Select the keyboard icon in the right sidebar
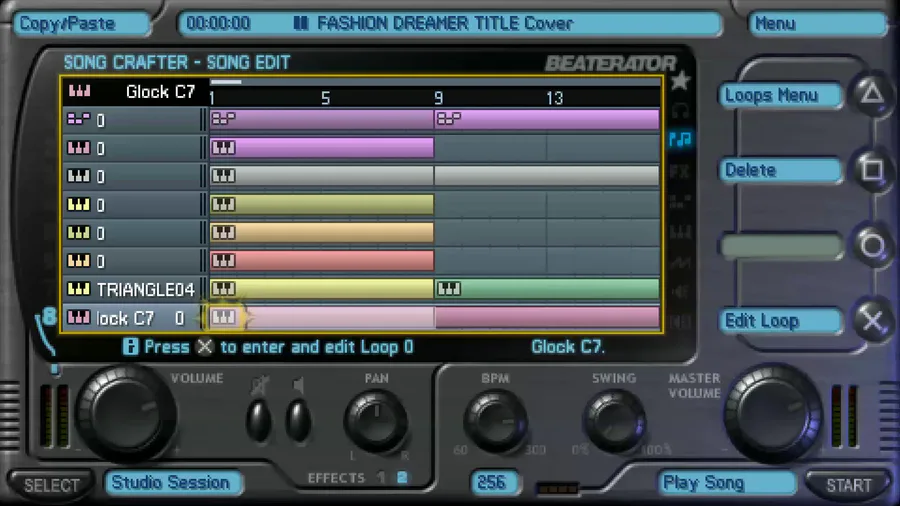This screenshot has height=506, width=900. [x=681, y=232]
